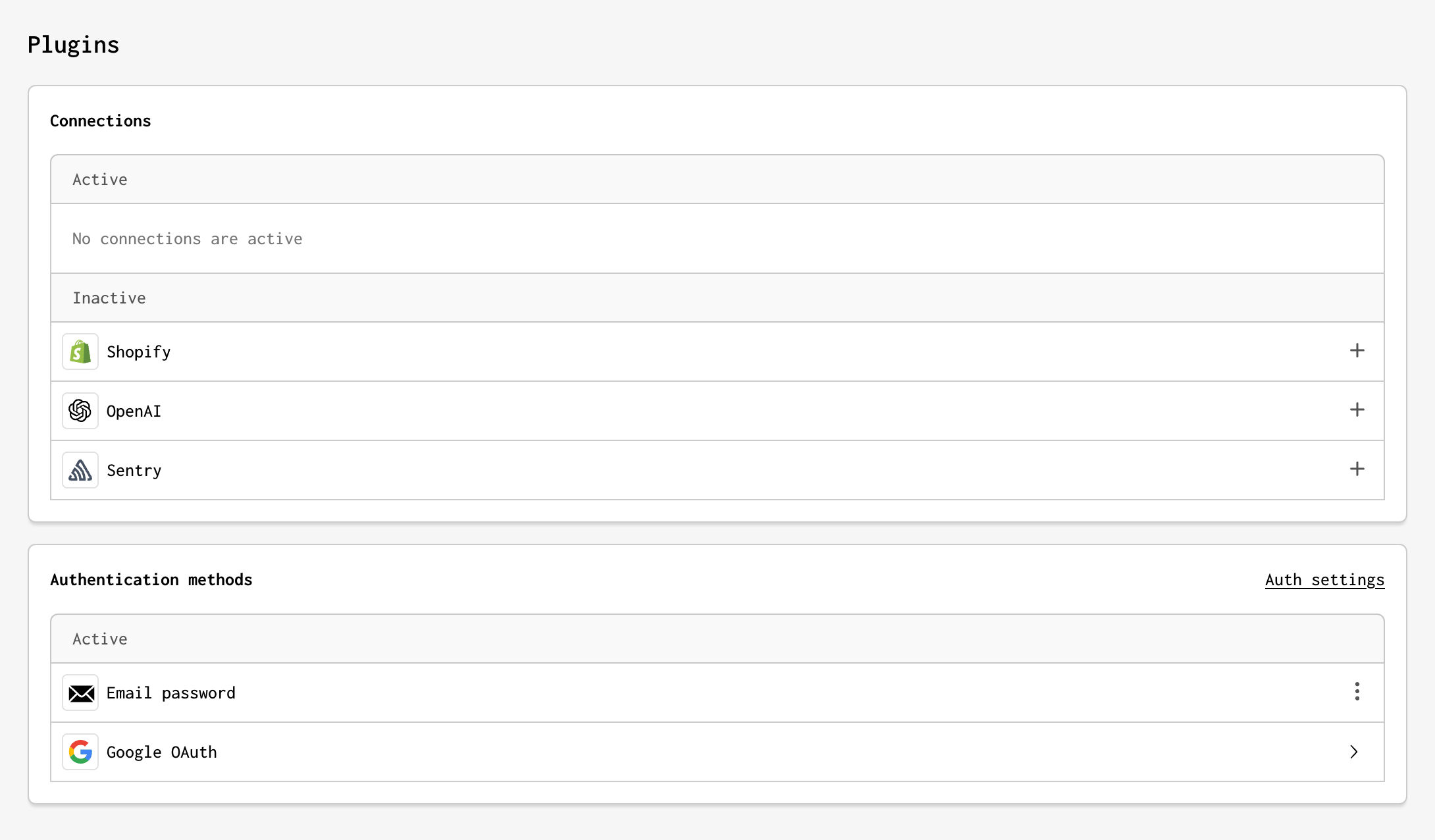Viewport: 1435px width, 840px height.
Task: Click the Plugins page title
Action: coord(73,45)
